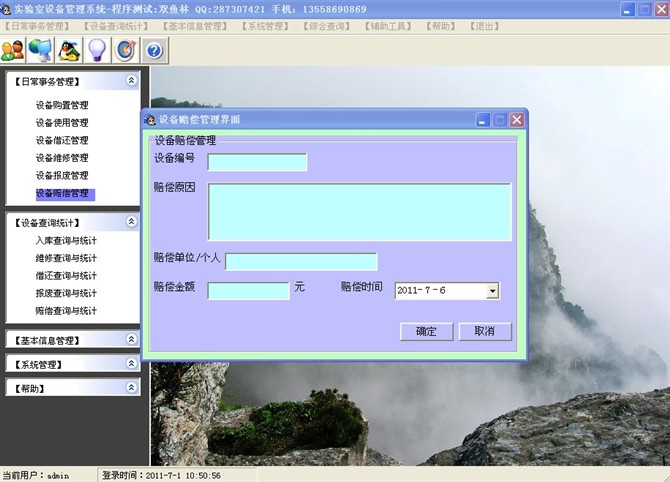Expand the 系统管理 sidebar panel
670x482 pixels.
click(131, 364)
